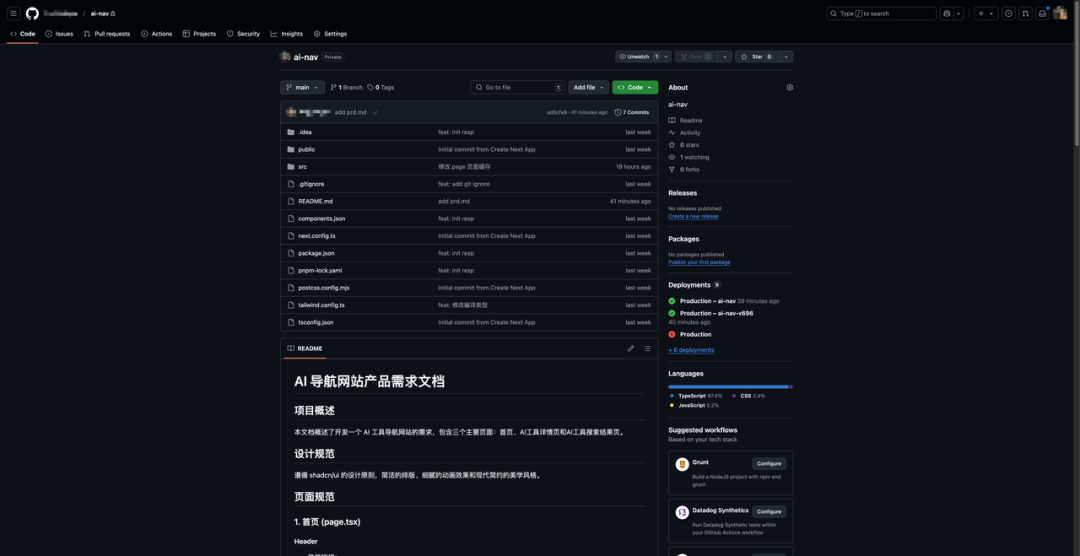The height and width of the screenshot is (556, 1080).
Task: Edit README with the pencil icon
Action: [x=630, y=349]
